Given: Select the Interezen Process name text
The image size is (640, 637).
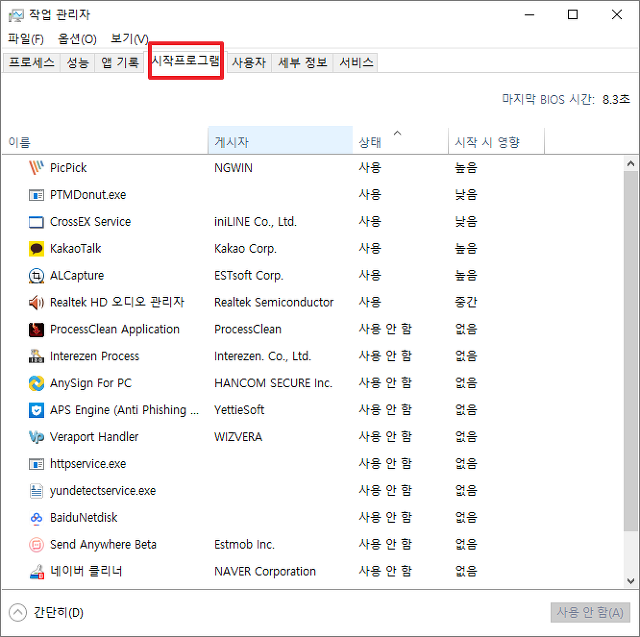Looking at the screenshot, I should (x=94, y=356).
